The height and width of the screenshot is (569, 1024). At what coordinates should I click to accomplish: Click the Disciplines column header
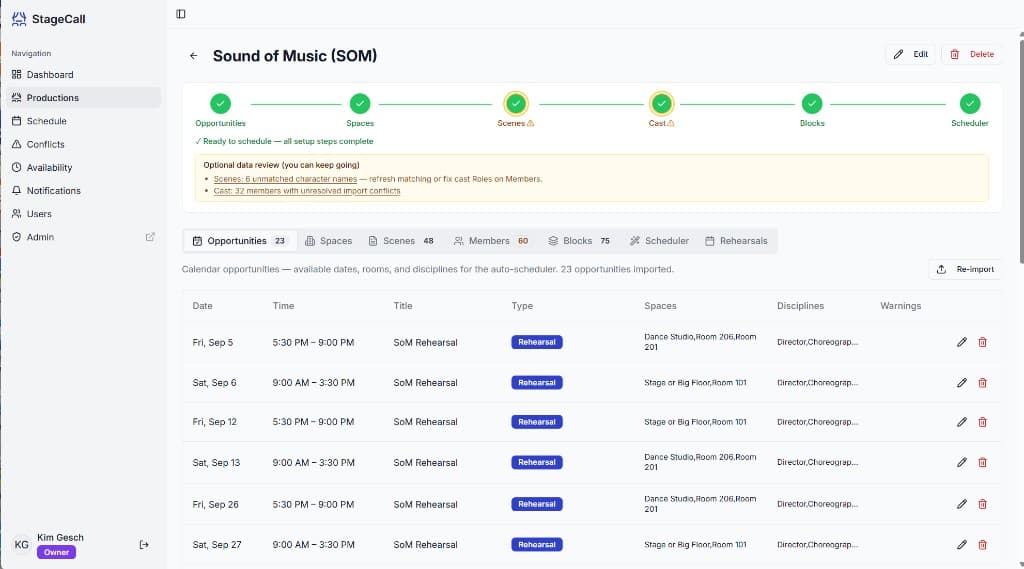point(800,306)
